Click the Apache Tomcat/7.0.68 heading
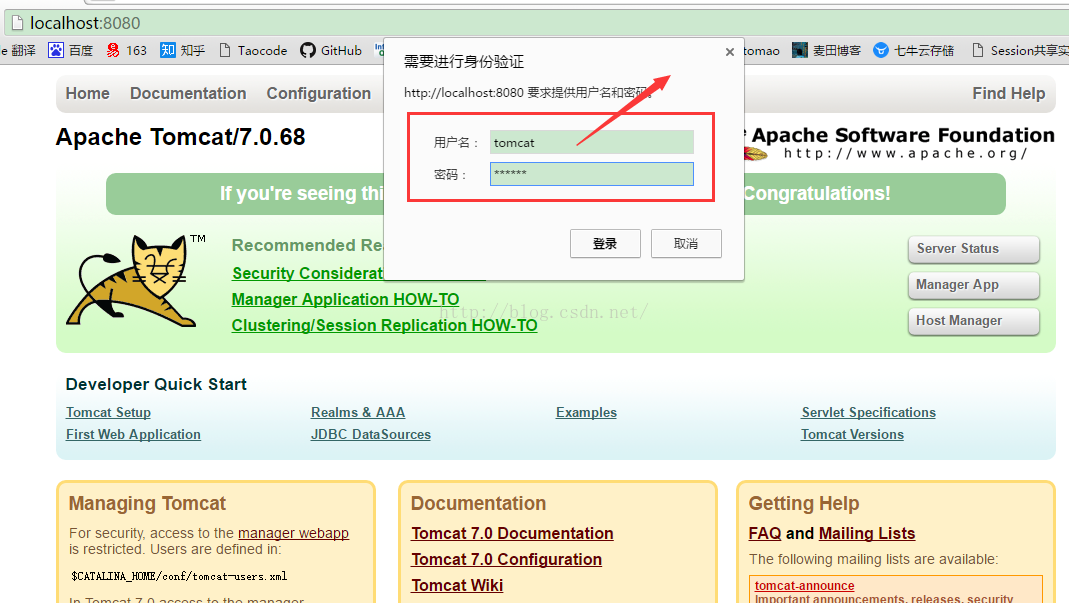 coord(181,137)
